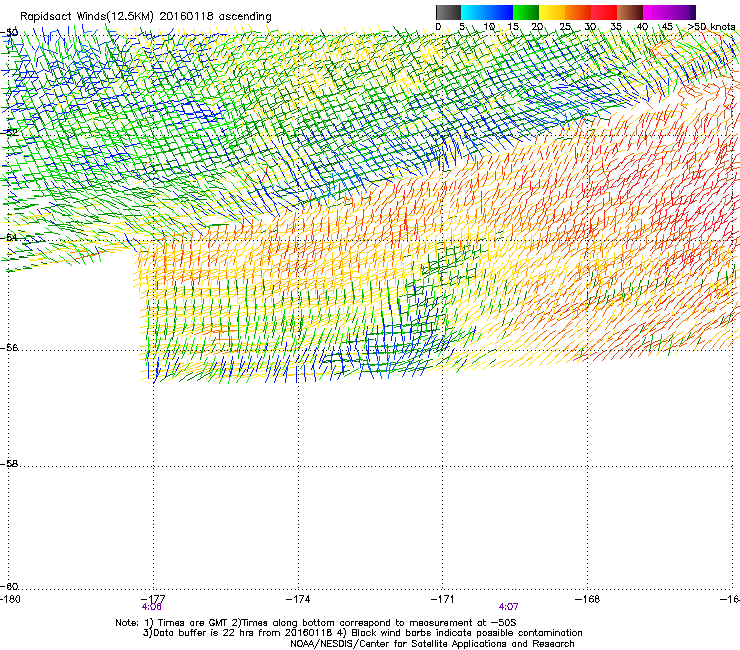Screen dimensions: 740x650
Task: Click the purple 4:07 time stamp
Action: click(509, 607)
